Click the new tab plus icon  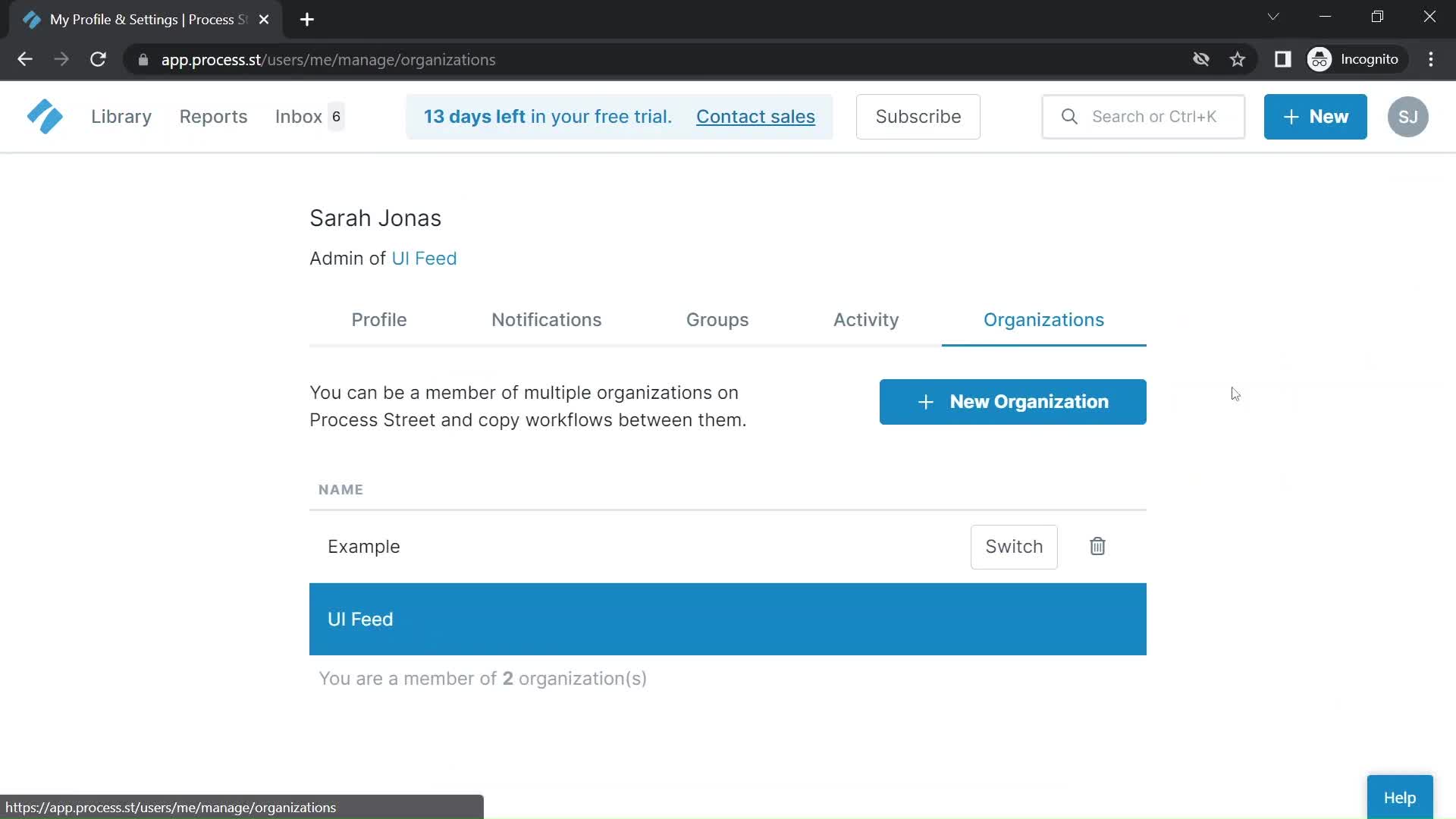coord(307,19)
